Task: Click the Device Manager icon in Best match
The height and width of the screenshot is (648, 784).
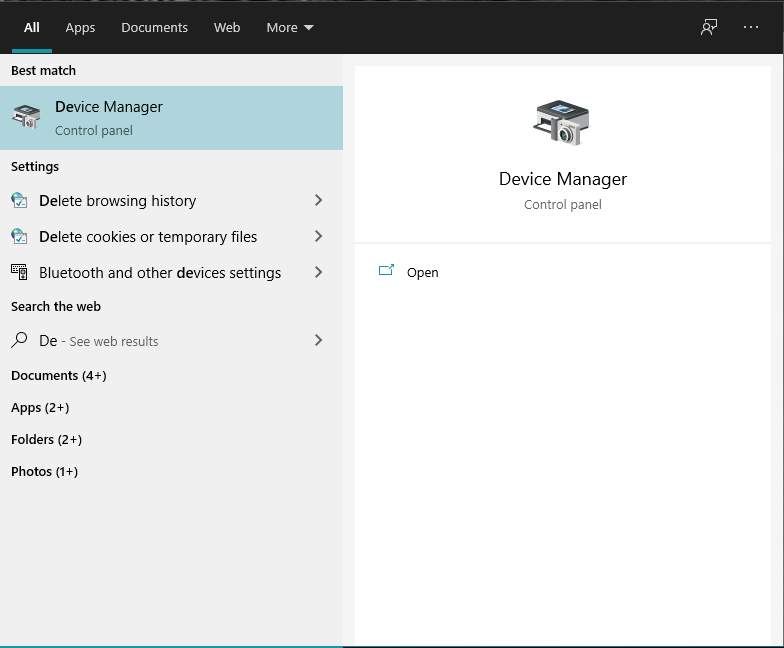Action: tap(26, 117)
